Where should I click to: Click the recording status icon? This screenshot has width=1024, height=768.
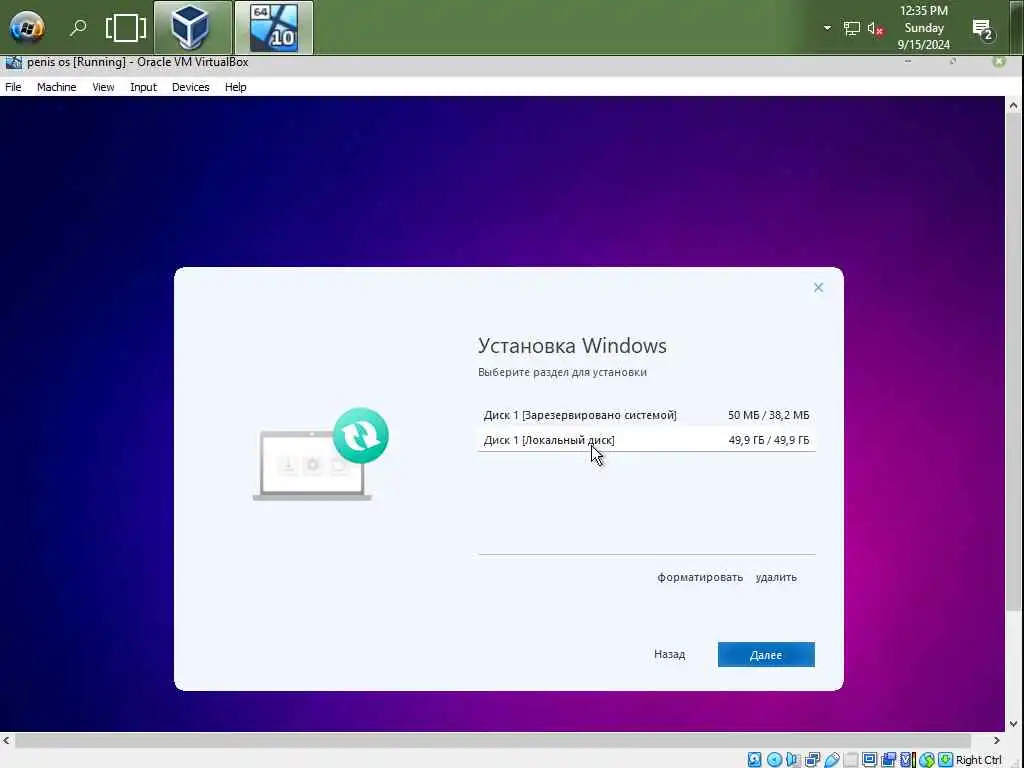tap(888, 760)
